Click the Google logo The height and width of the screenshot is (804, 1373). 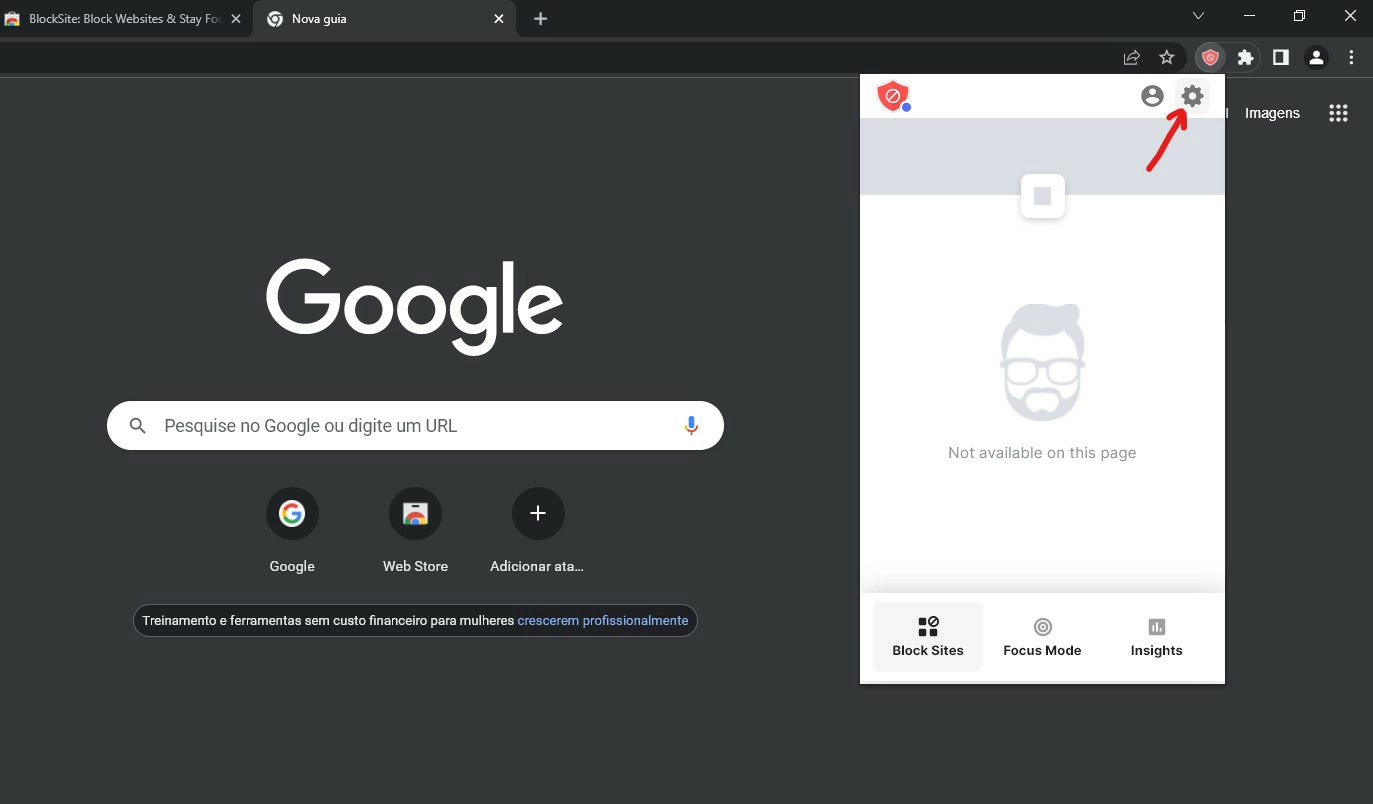[x=414, y=306]
